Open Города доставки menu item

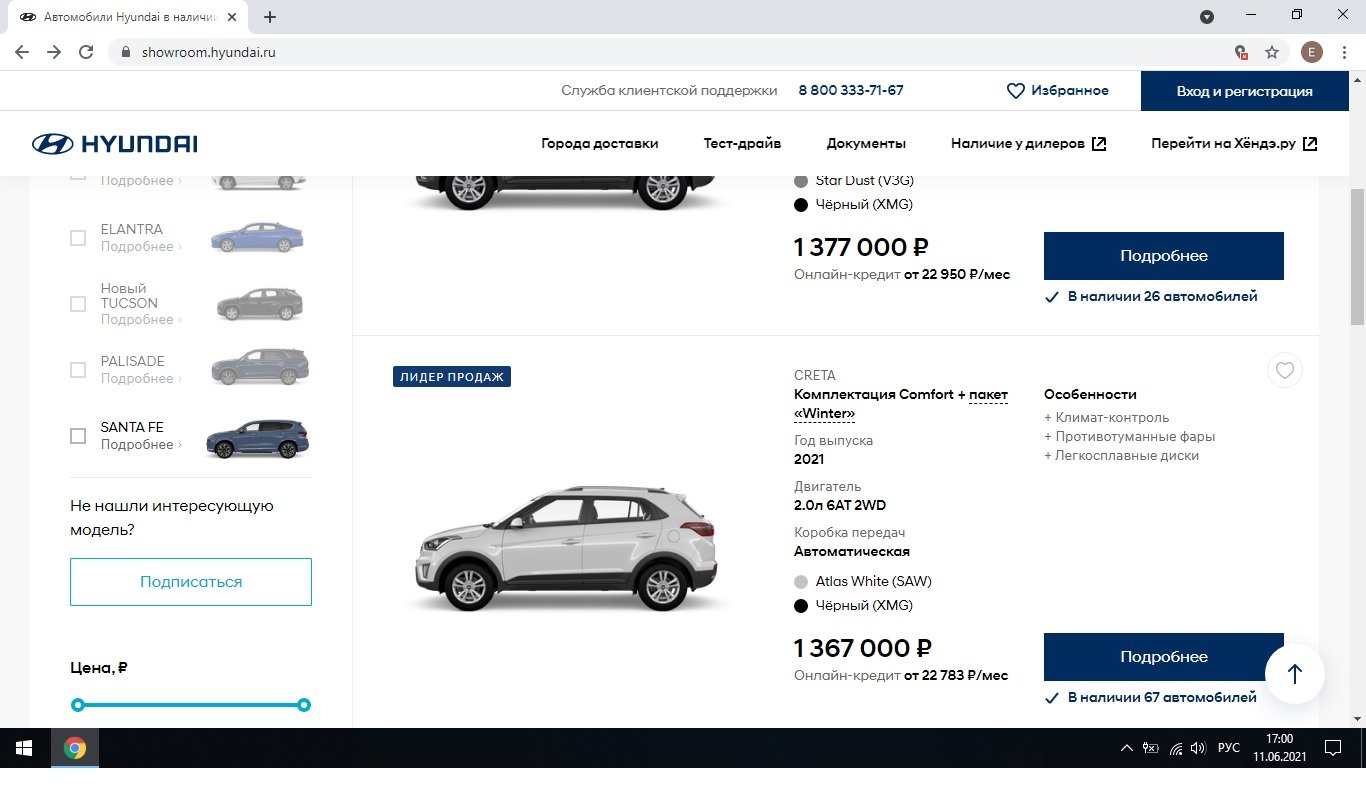(600, 144)
